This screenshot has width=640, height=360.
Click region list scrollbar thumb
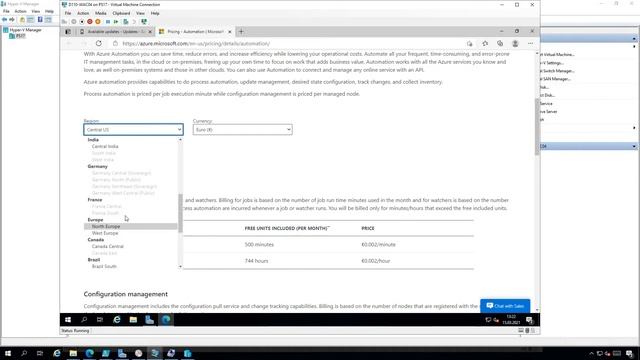pos(180,213)
